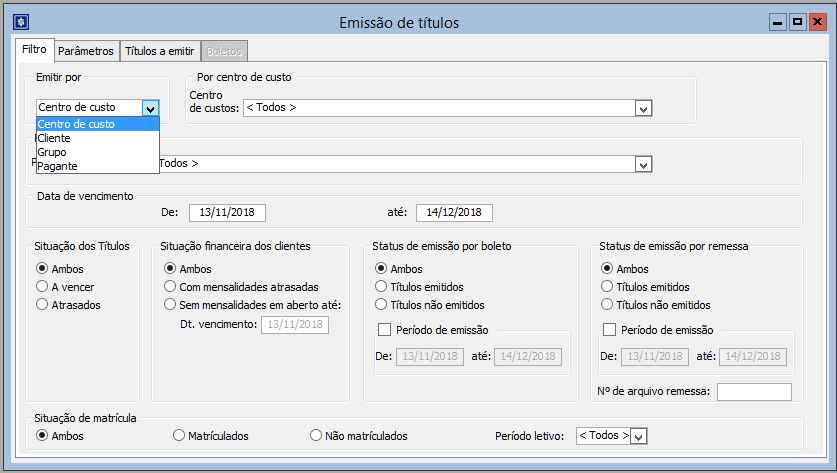Enable Período de emissão checkbox for boleto
Screen dimensions: 837x473
[x=384, y=331]
